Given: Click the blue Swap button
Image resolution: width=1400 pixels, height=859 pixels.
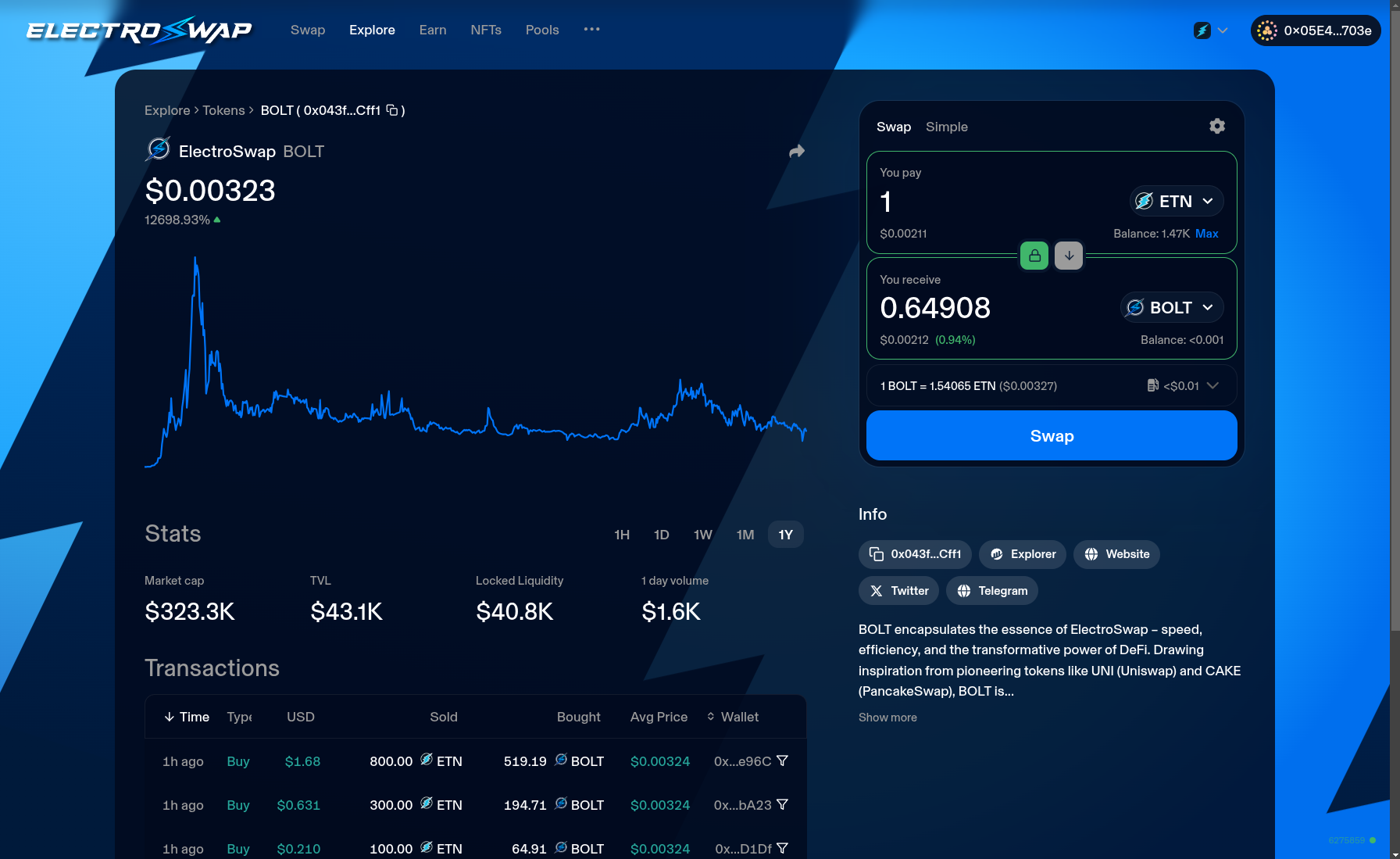Looking at the screenshot, I should (x=1052, y=435).
